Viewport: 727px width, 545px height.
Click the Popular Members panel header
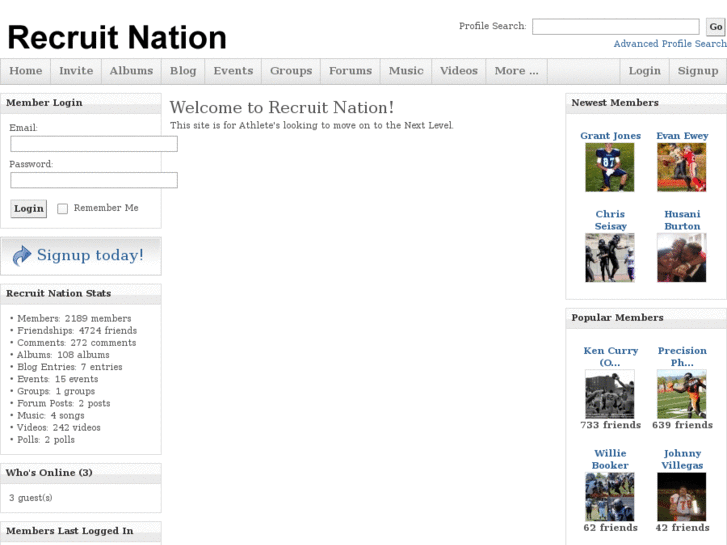click(x=617, y=318)
